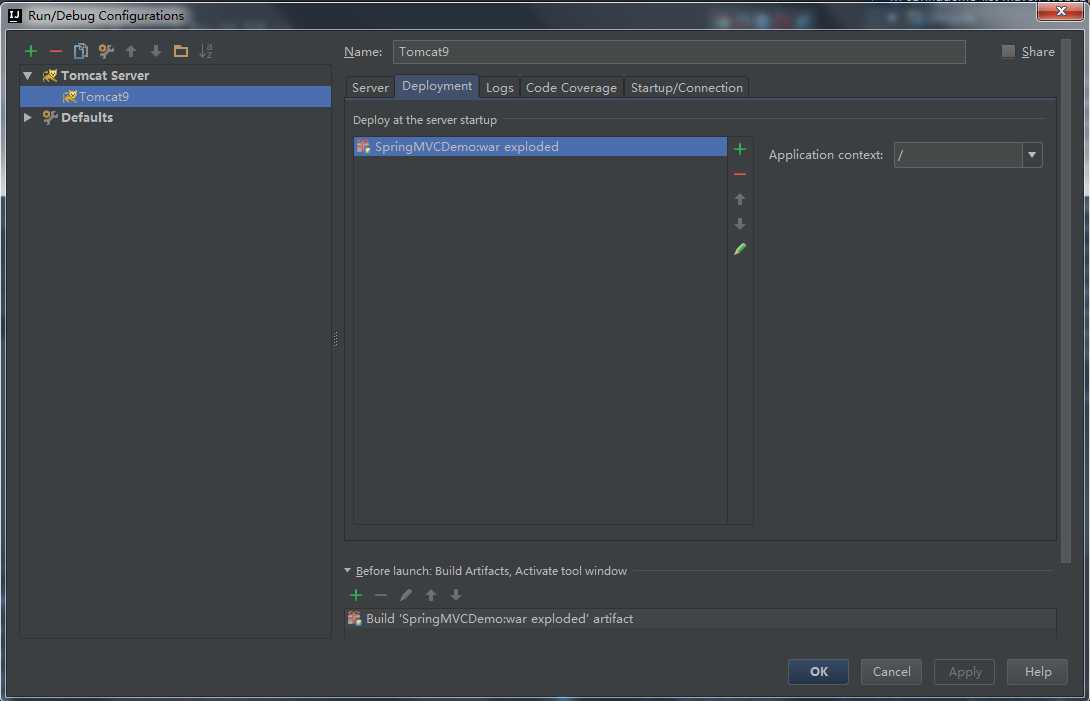This screenshot has width=1090, height=701.
Task: Click the panel splitter grip handle
Action: [336, 339]
